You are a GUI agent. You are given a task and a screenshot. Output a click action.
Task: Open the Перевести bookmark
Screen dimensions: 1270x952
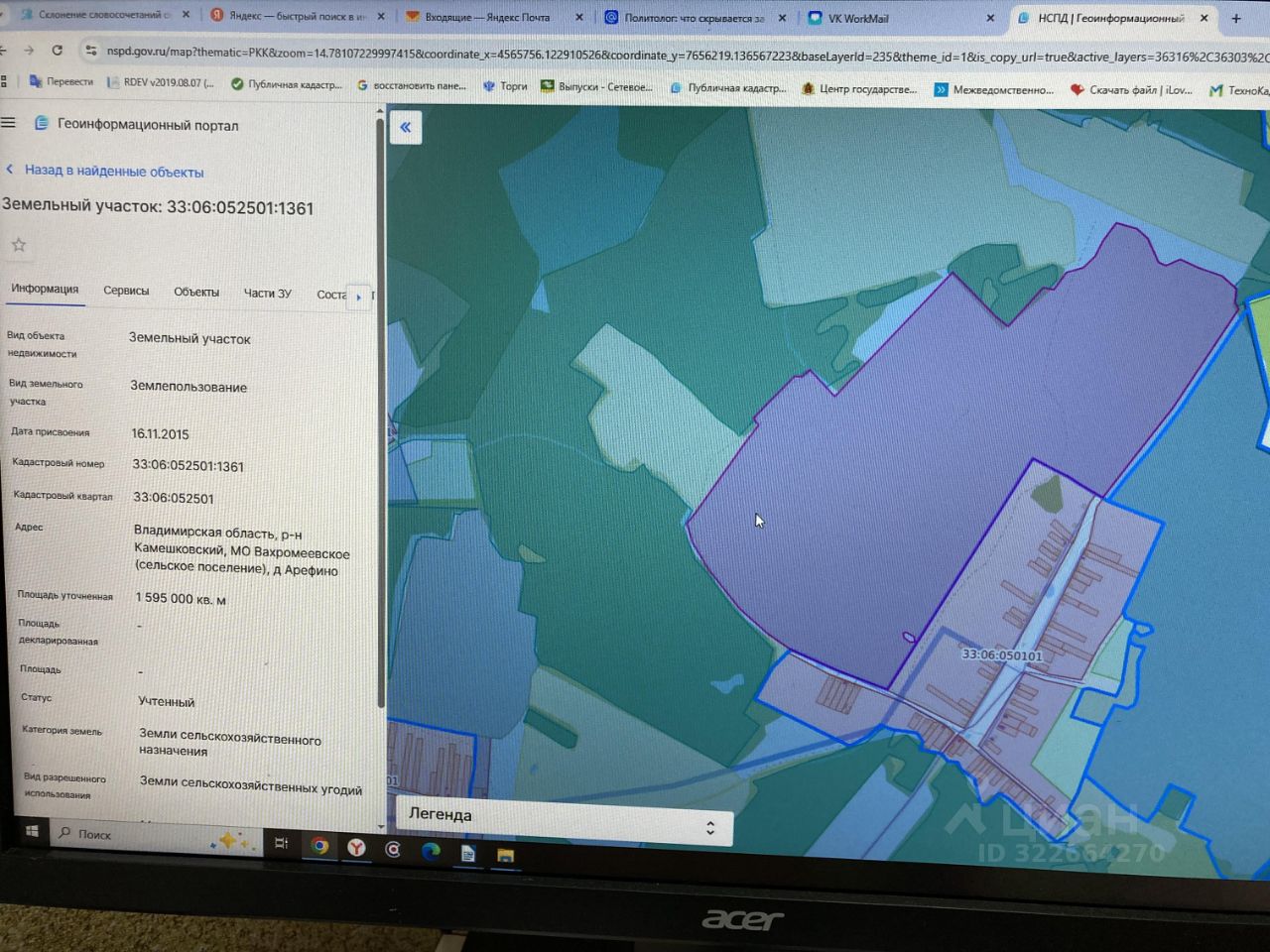click(x=62, y=81)
